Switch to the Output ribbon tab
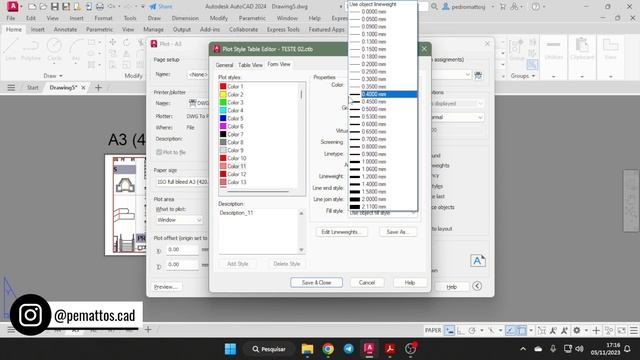Viewport: 640px width, 360px height. click(x=182, y=29)
